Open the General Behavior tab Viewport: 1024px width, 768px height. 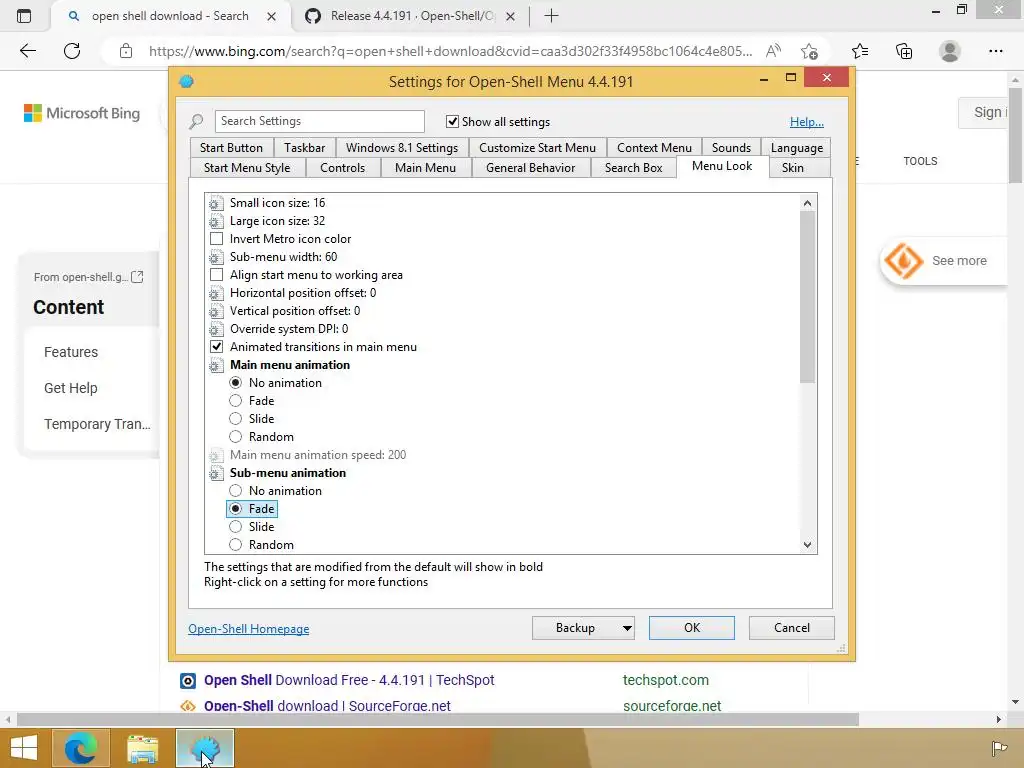[x=530, y=168]
